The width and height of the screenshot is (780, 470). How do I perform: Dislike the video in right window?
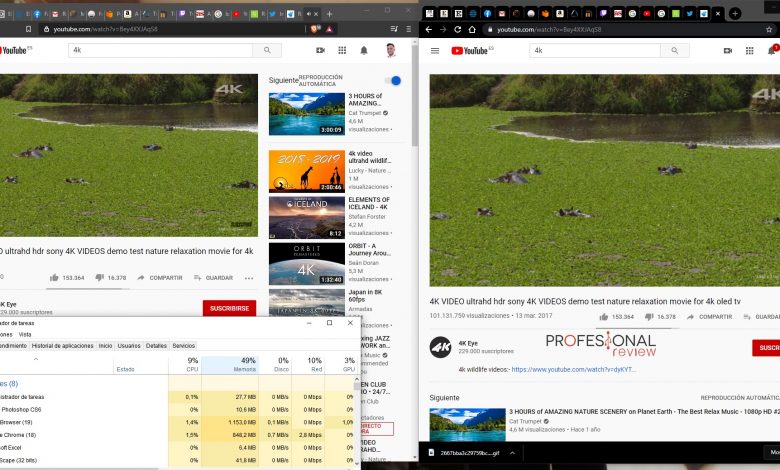coord(649,317)
